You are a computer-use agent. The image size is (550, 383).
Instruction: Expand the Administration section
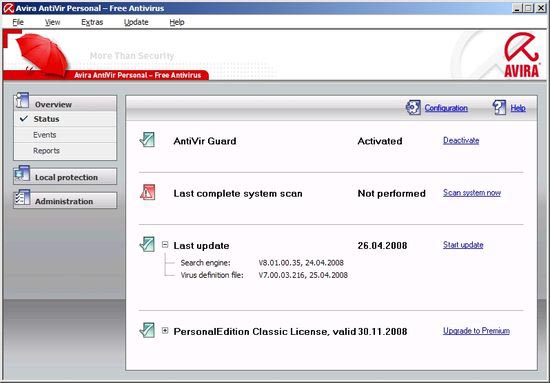(65, 201)
